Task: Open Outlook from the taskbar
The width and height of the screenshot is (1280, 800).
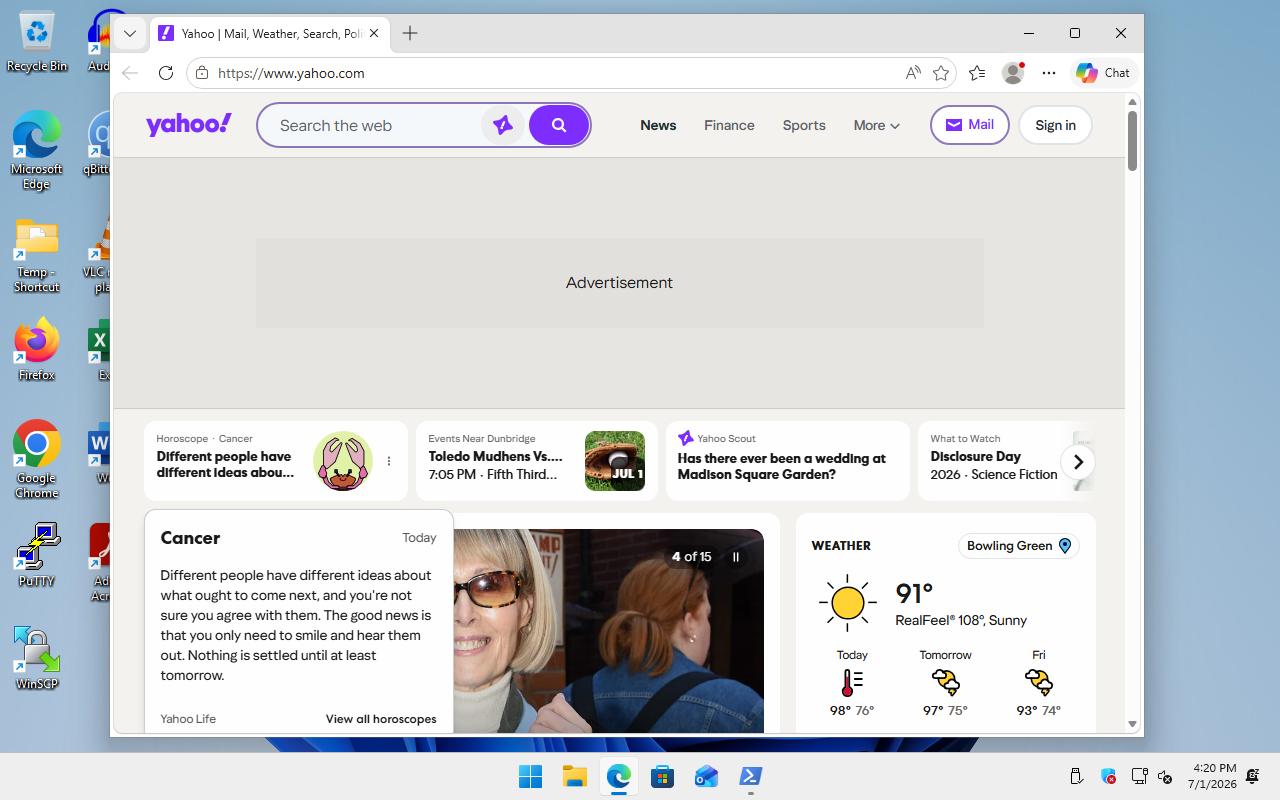Action: (706, 776)
